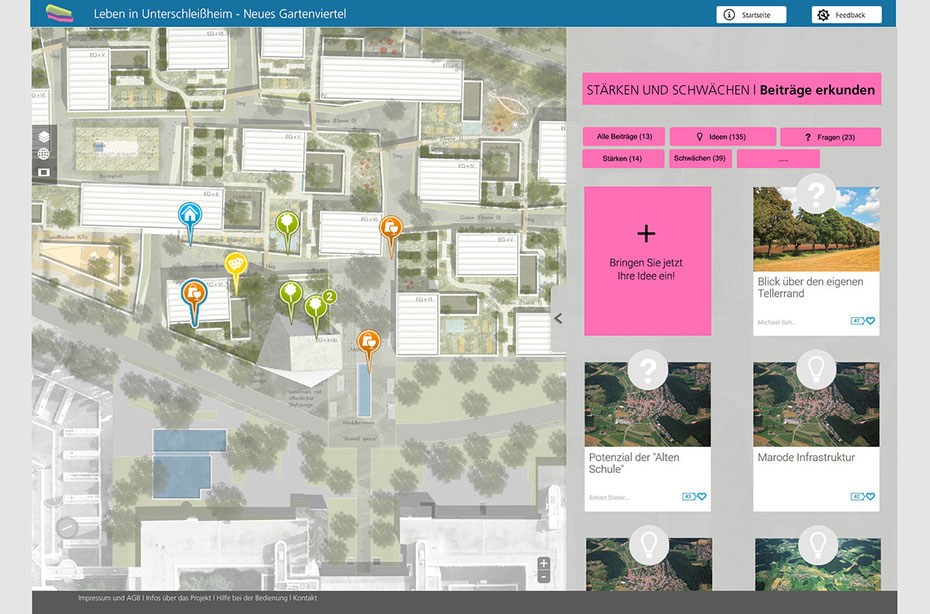Image resolution: width=930 pixels, height=614 pixels.
Task: Open comments count on 'Potenzial der Alten Schule'
Action: [x=689, y=497]
